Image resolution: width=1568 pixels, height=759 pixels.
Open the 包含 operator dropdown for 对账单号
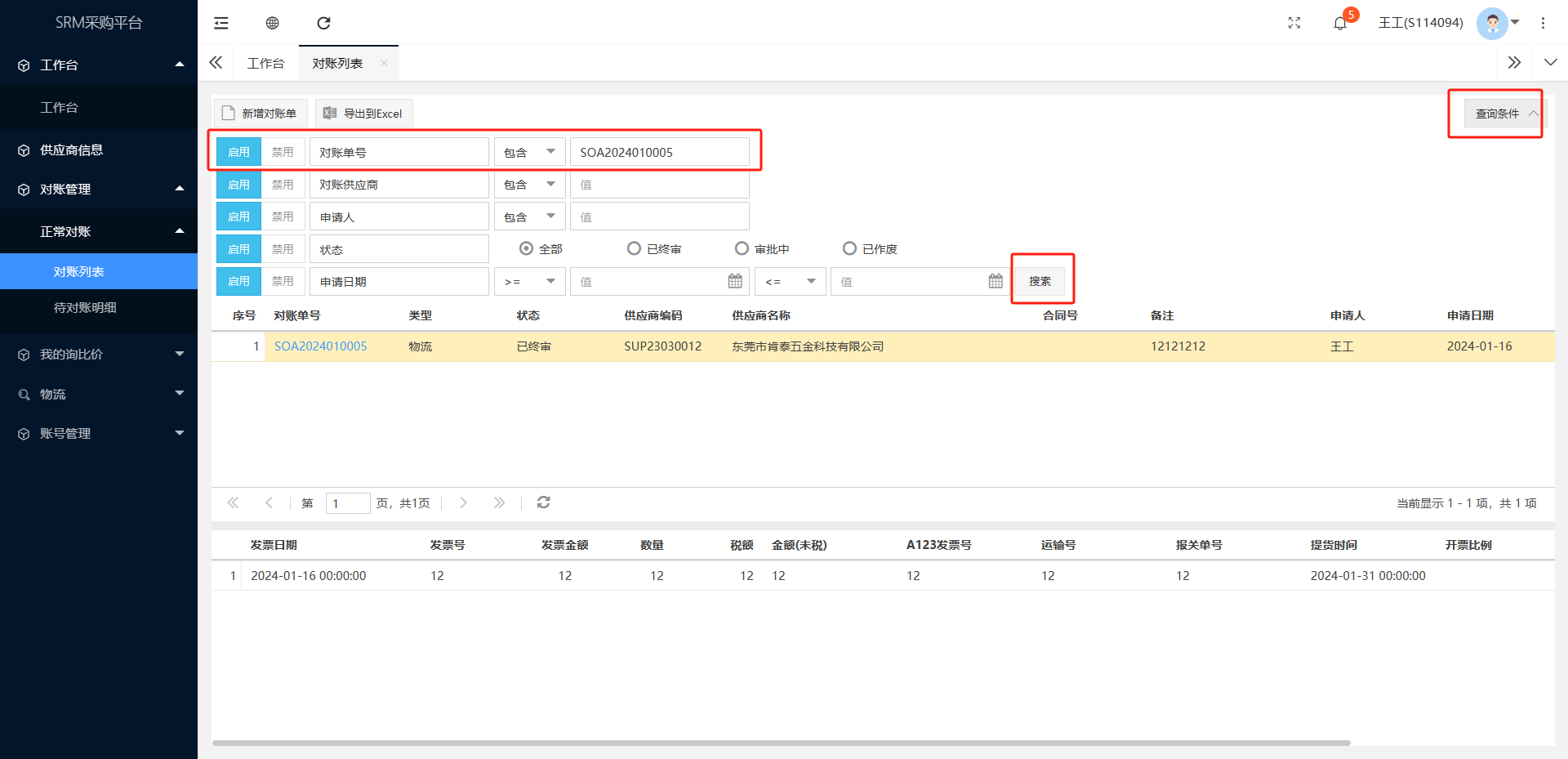point(529,152)
